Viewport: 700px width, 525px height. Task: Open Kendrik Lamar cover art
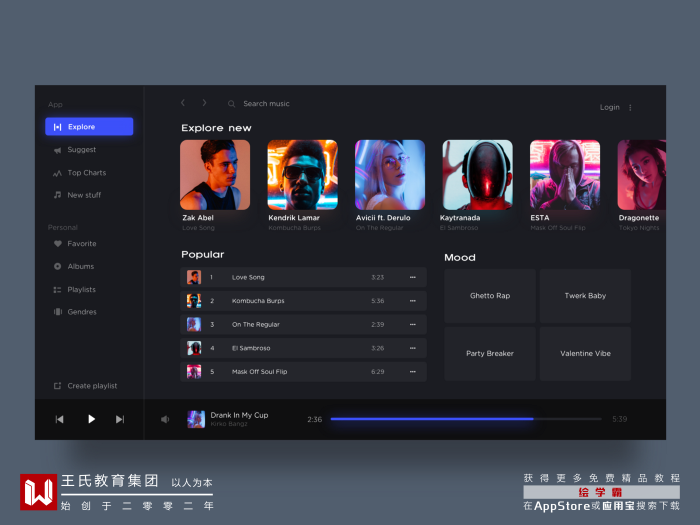302,175
